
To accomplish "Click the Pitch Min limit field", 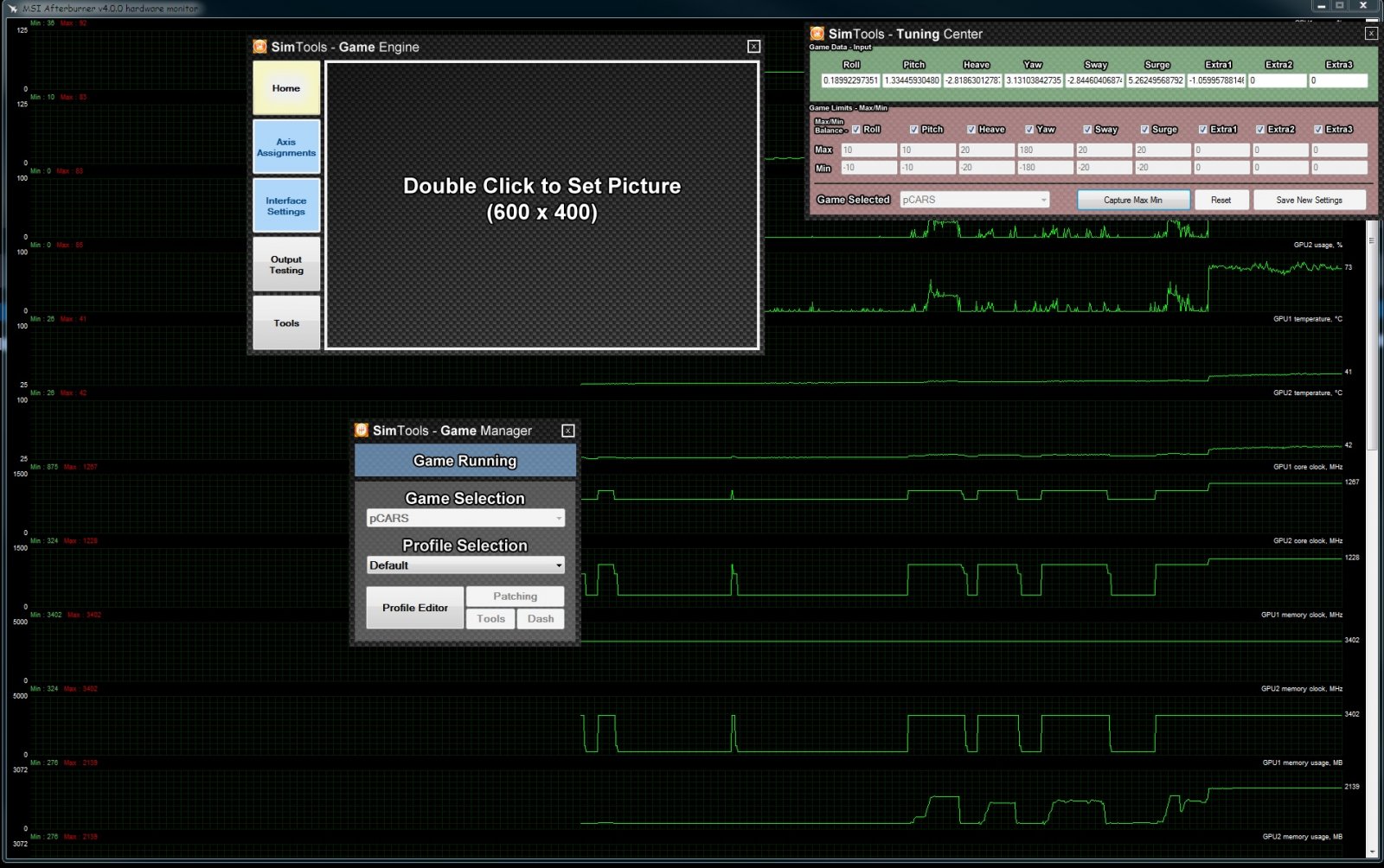I will 927,168.
